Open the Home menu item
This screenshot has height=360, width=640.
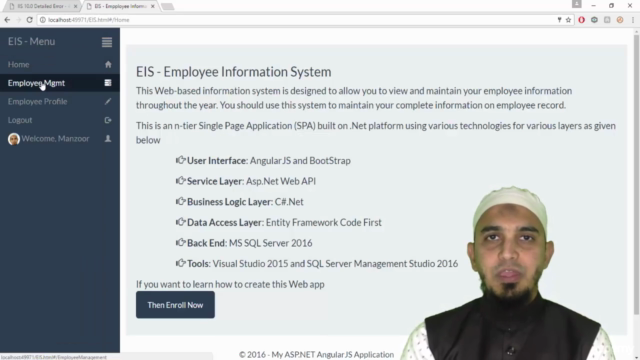(x=60, y=64)
